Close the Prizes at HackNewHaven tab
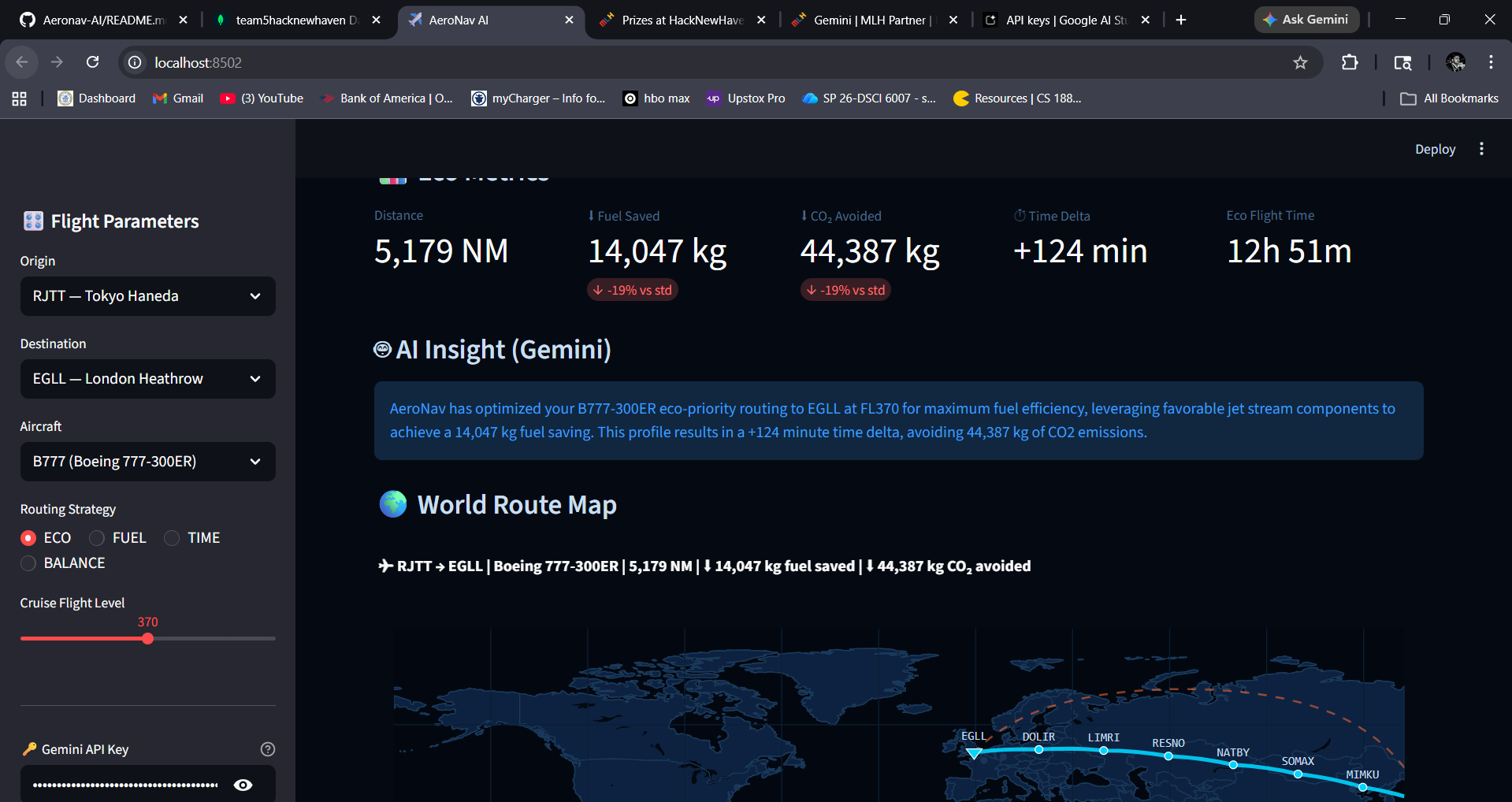Image resolution: width=1512 pixels, height=802 pixels. coord(761,20)
